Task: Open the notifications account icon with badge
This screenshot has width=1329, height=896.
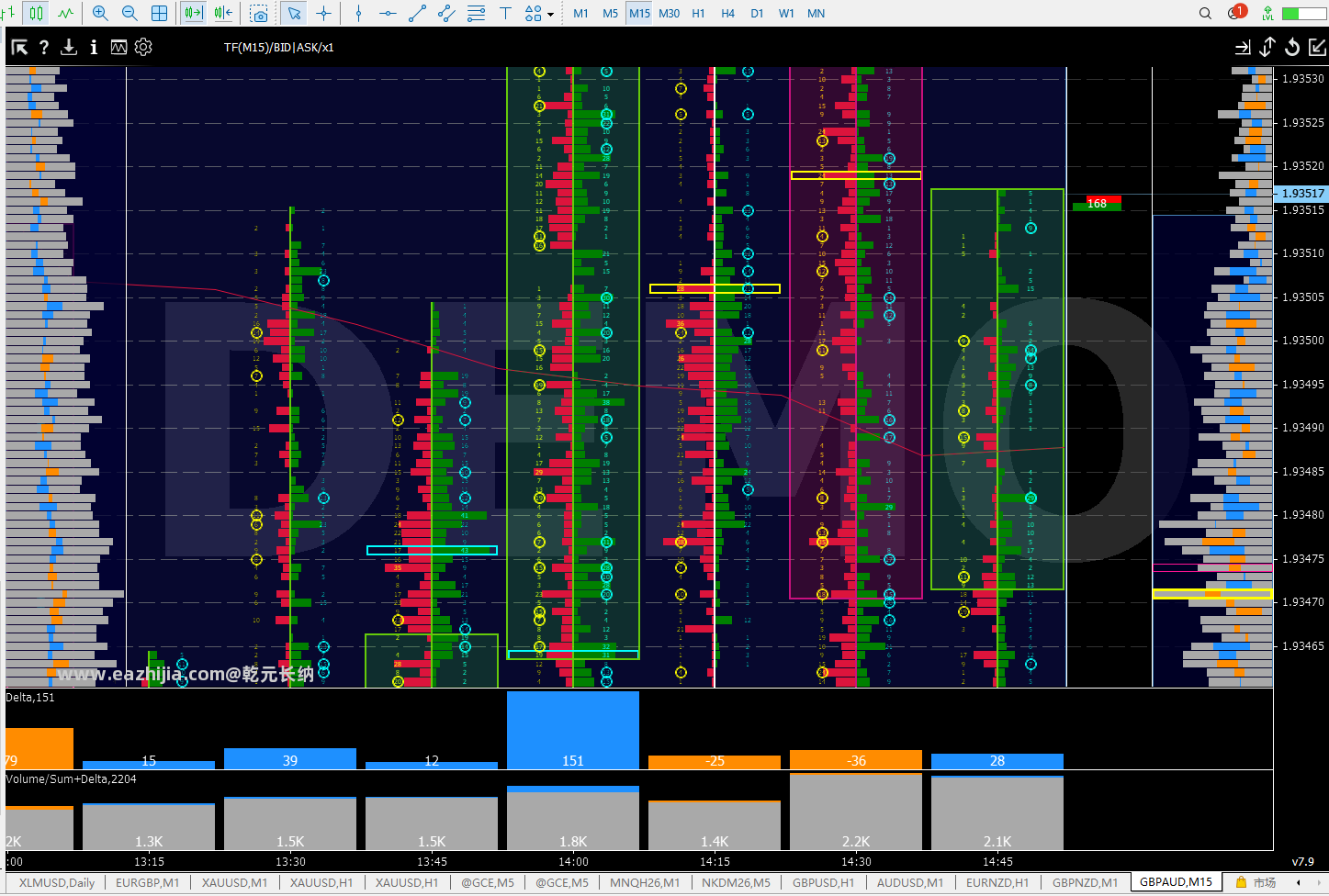Action: 1236,13
